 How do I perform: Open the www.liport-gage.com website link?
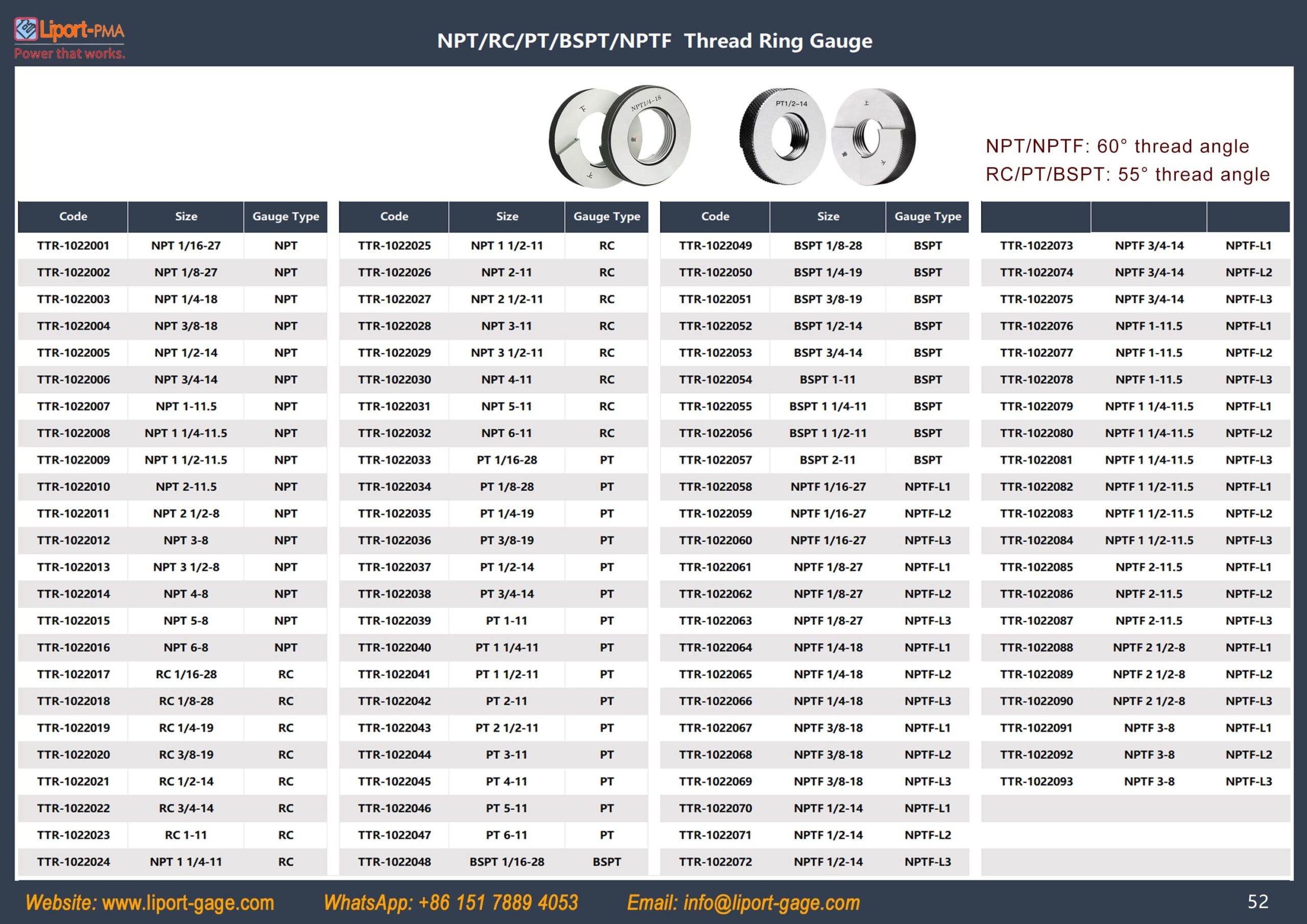tap(188, 903)
